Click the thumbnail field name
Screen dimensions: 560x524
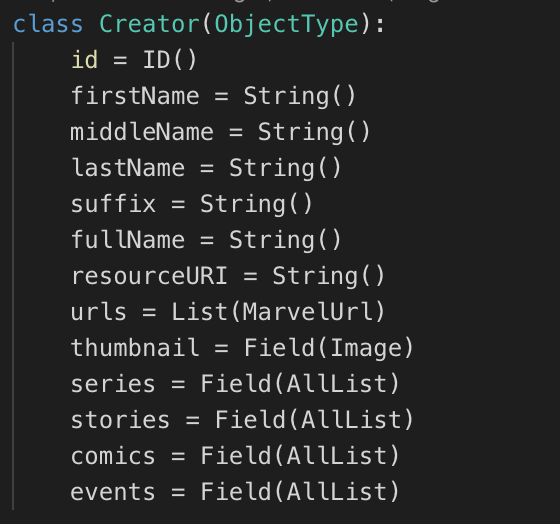(135, 347)
